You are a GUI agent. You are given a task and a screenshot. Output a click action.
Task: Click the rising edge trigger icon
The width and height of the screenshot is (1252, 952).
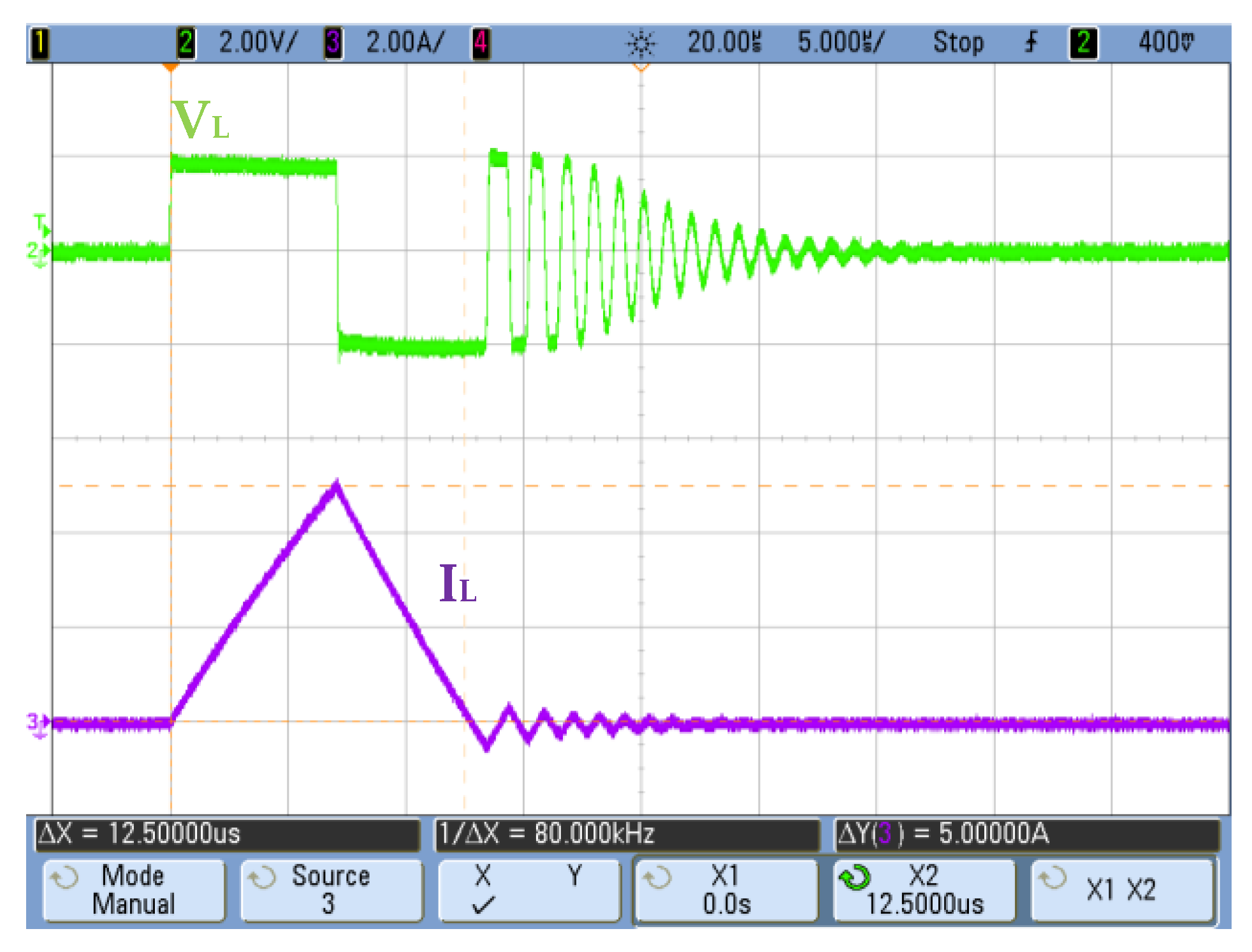pyautogui.click(x=1031, y=43)
